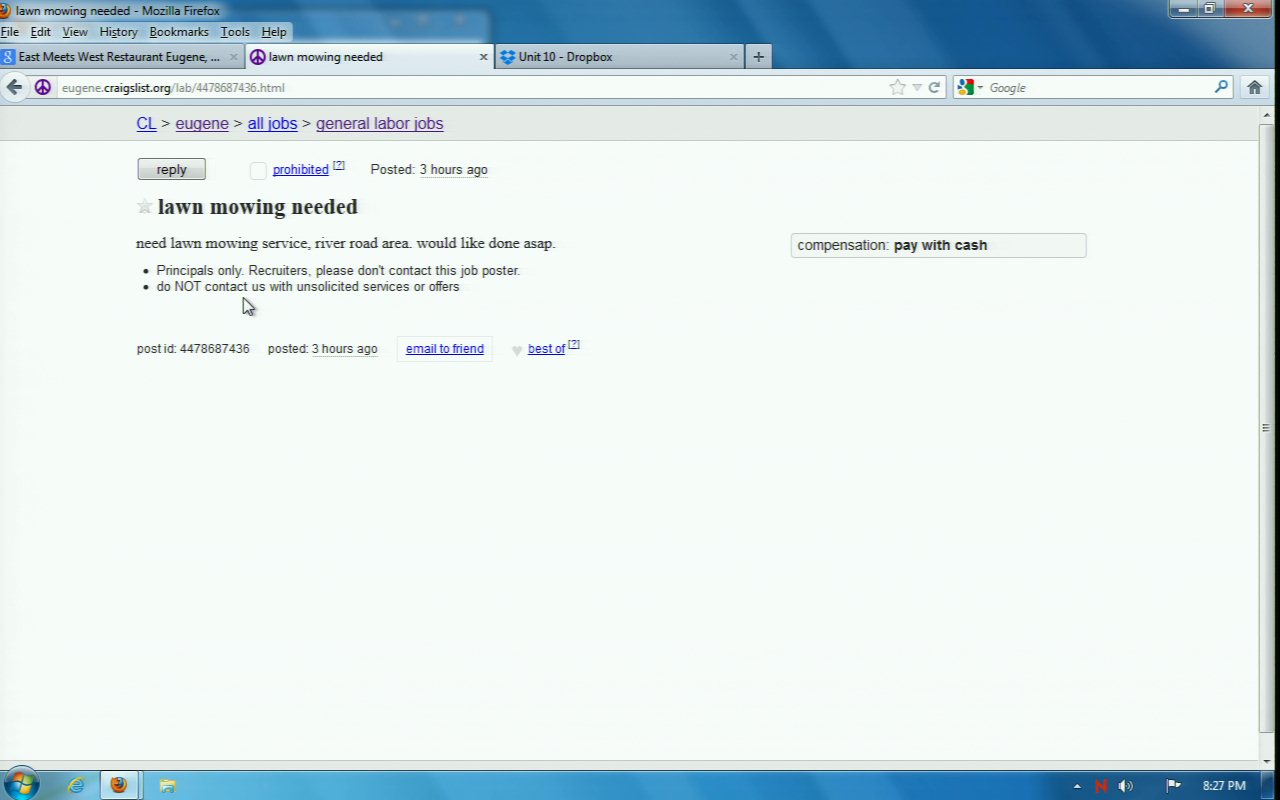Open Firefox home page icon
The image size is (1280, 800).
[x=1254, y=87]
